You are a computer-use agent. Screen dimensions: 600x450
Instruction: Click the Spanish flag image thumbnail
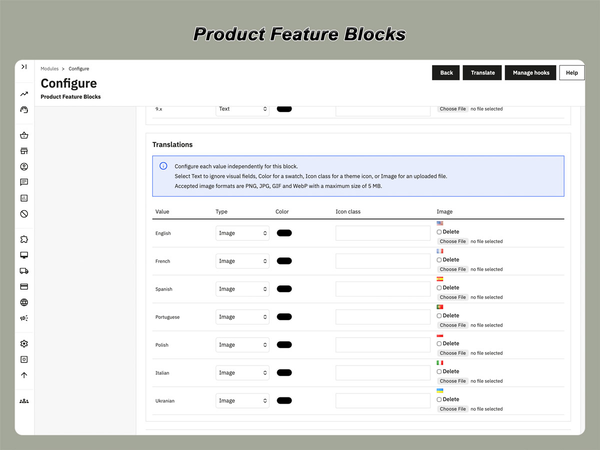(x=440, y=279)
